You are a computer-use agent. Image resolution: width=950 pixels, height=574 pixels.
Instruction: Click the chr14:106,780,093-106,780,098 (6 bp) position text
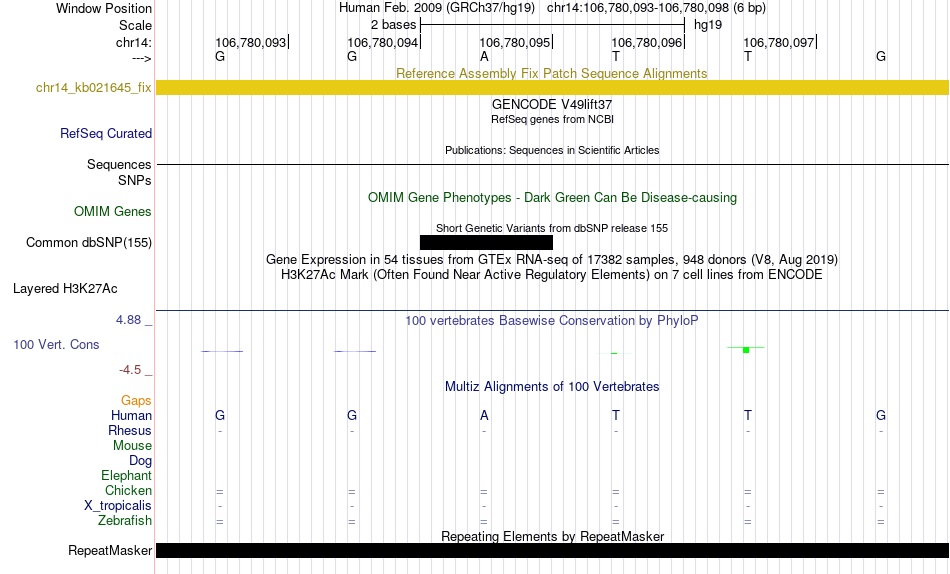coord(656,8)
